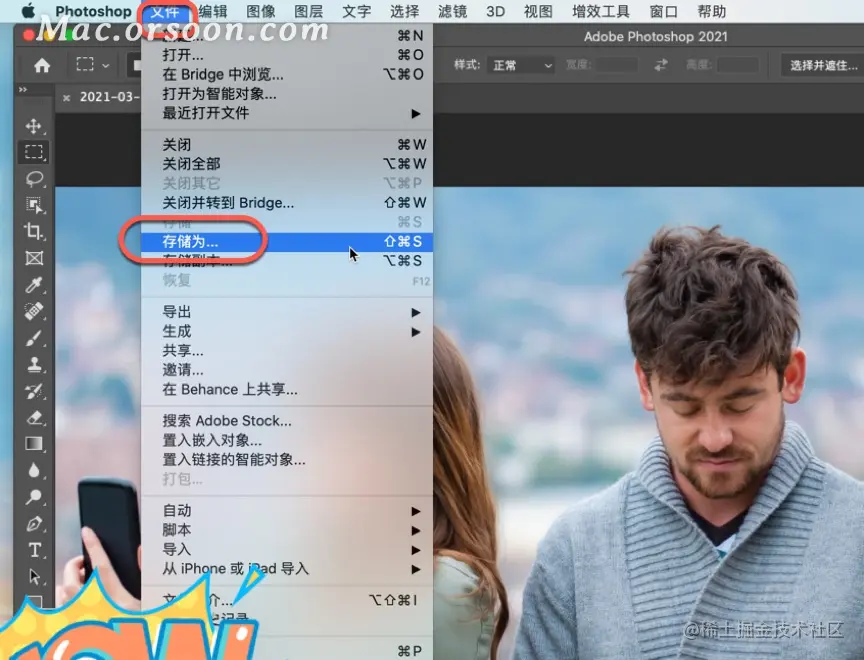
Task: Choose 打开... menu entry
Action: [287, 55]
